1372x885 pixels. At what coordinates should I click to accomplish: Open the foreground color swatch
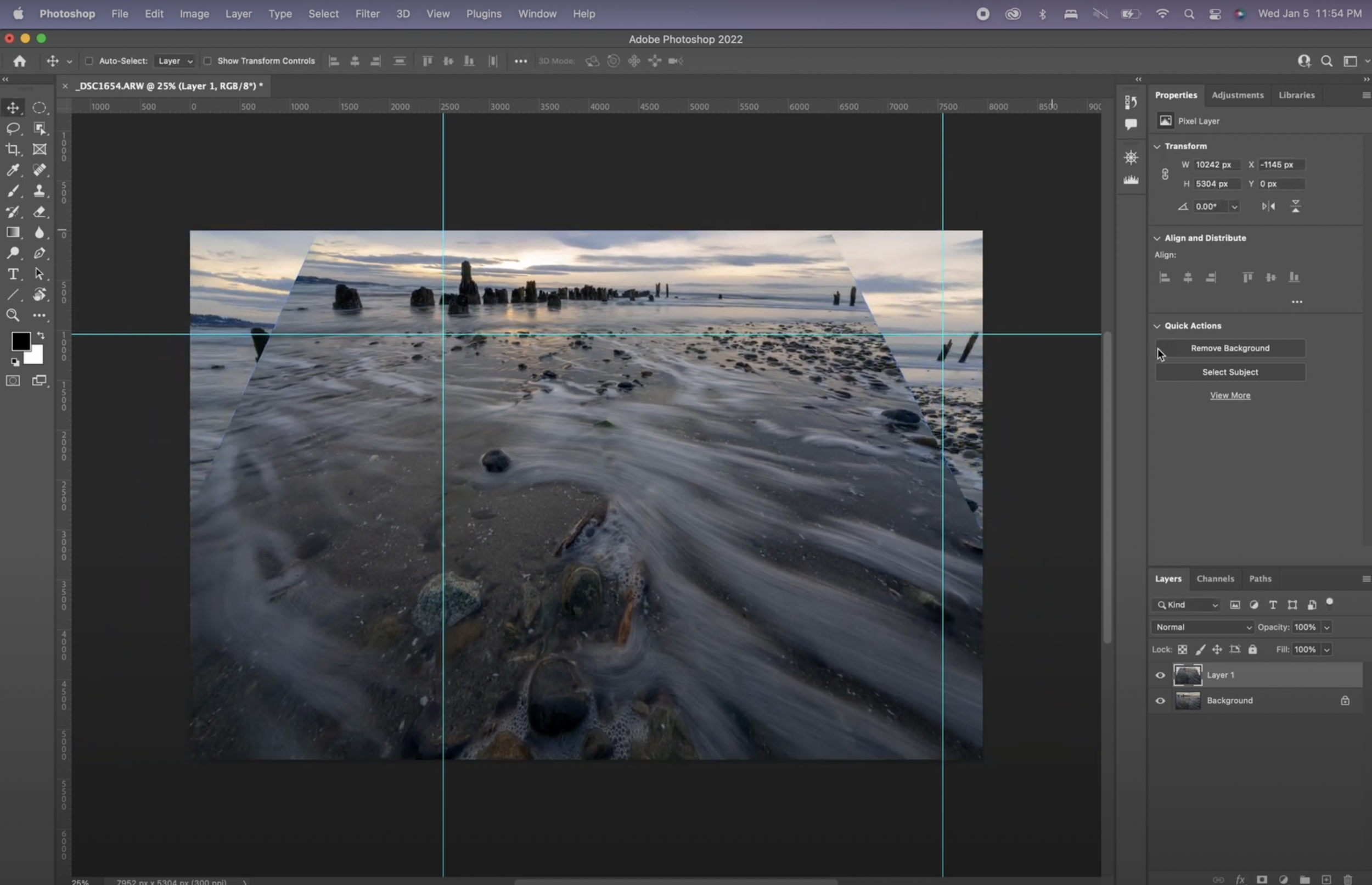pos(21,341)
